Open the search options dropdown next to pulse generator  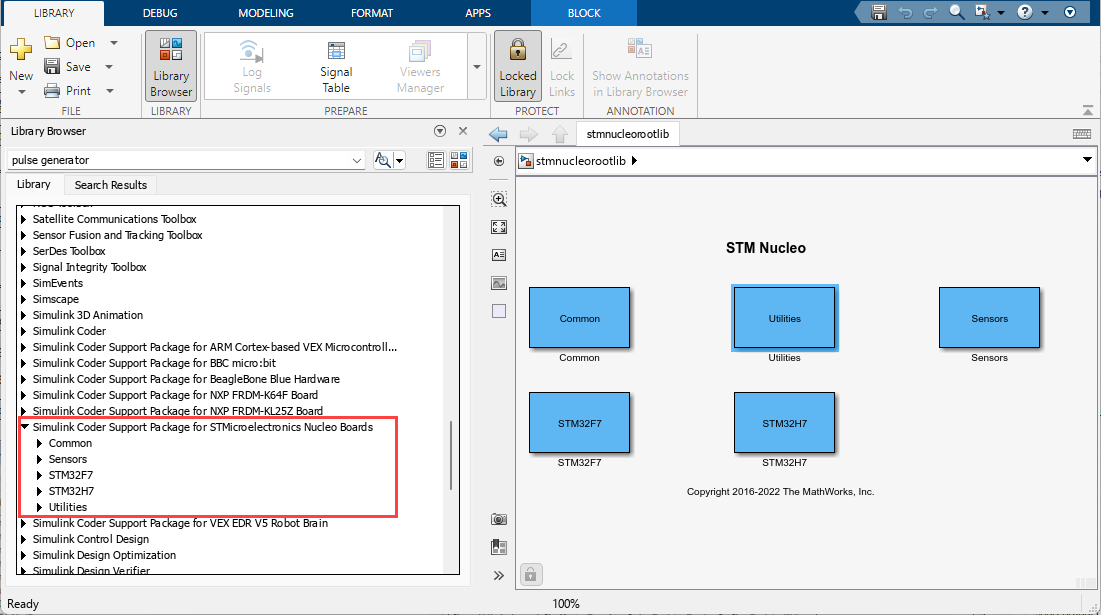pyautogui.click(x=399, y=160)
